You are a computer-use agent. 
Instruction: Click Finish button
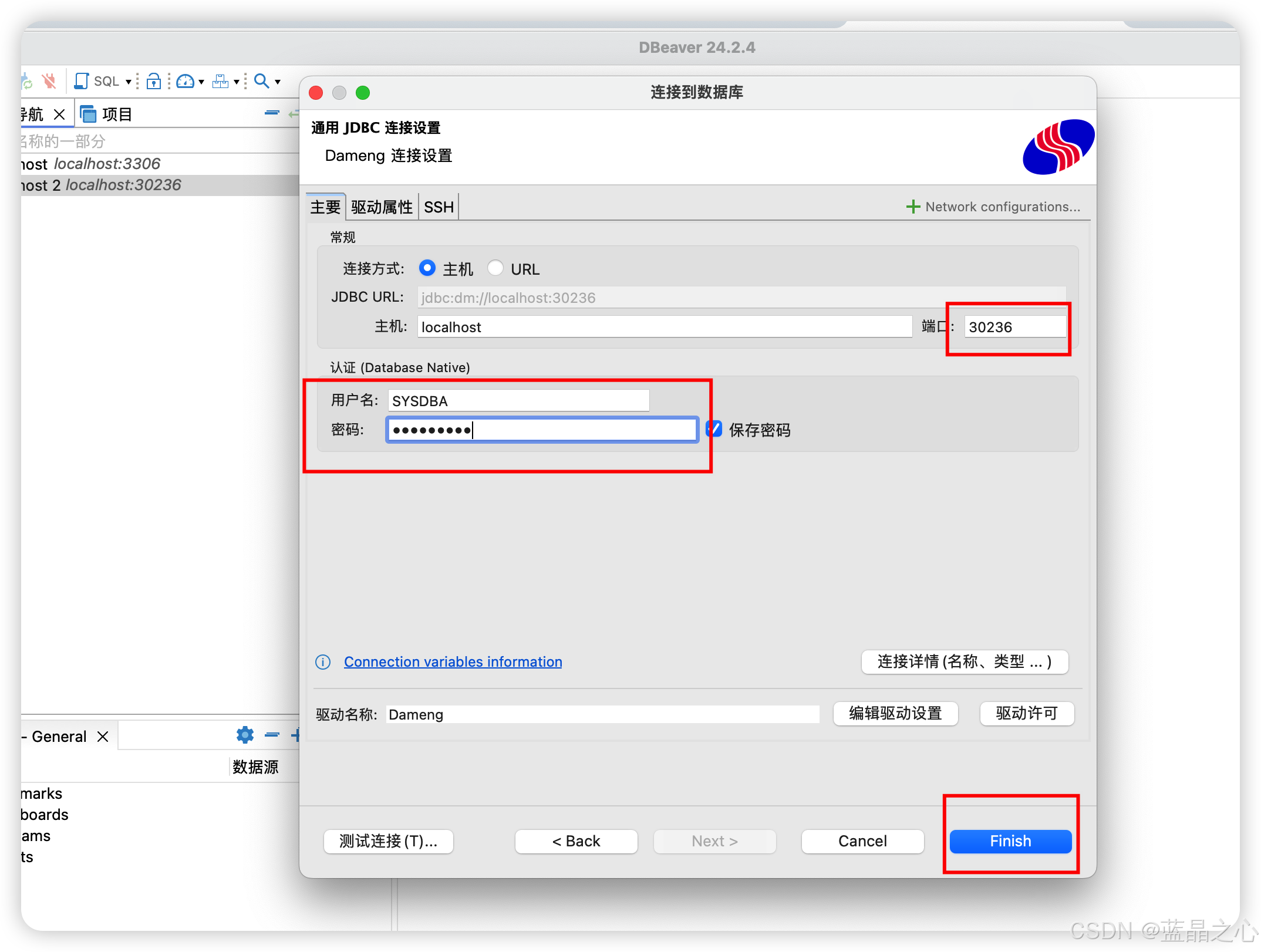point(1010,841)
